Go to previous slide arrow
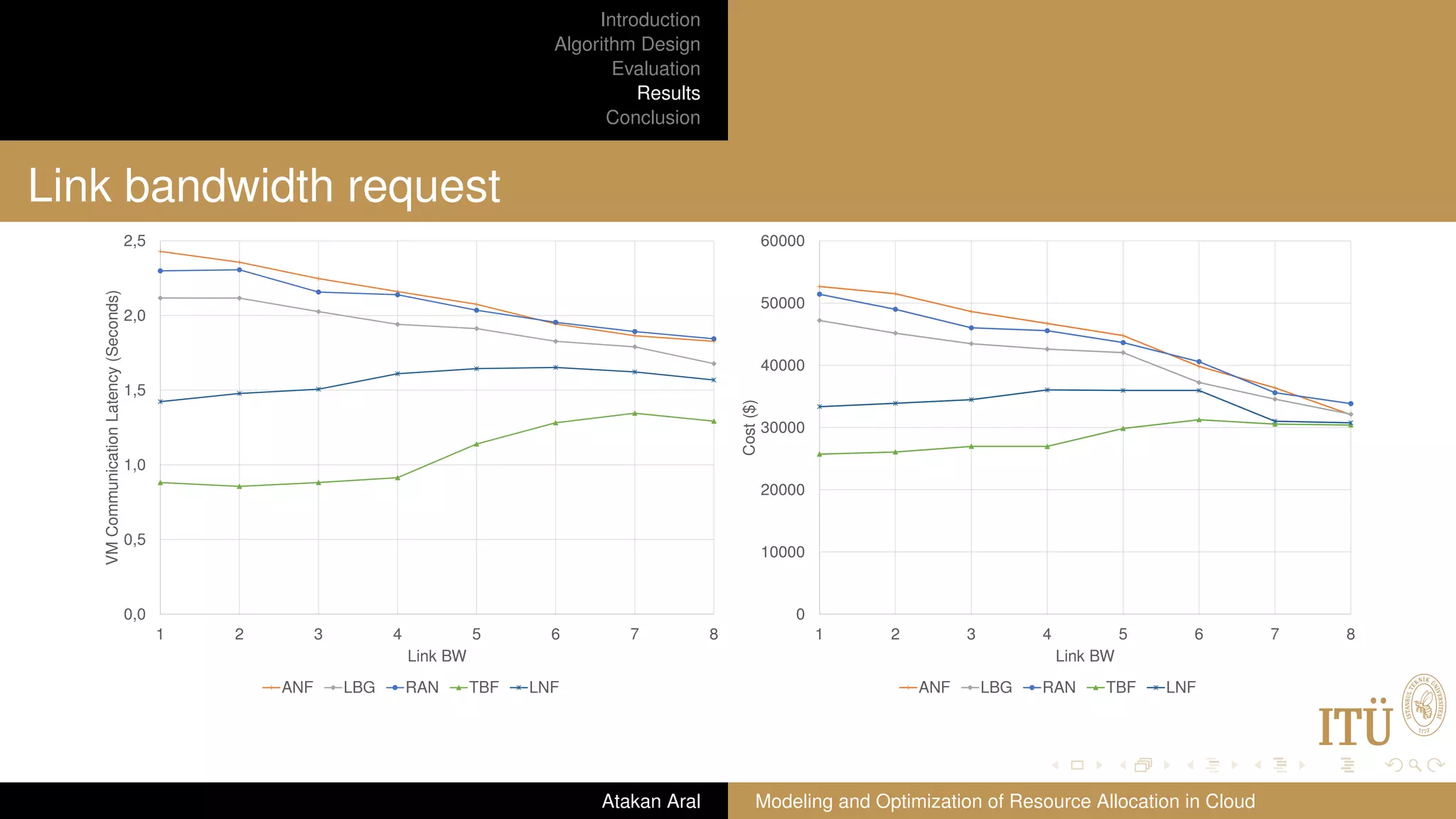 pos(1056,765)
